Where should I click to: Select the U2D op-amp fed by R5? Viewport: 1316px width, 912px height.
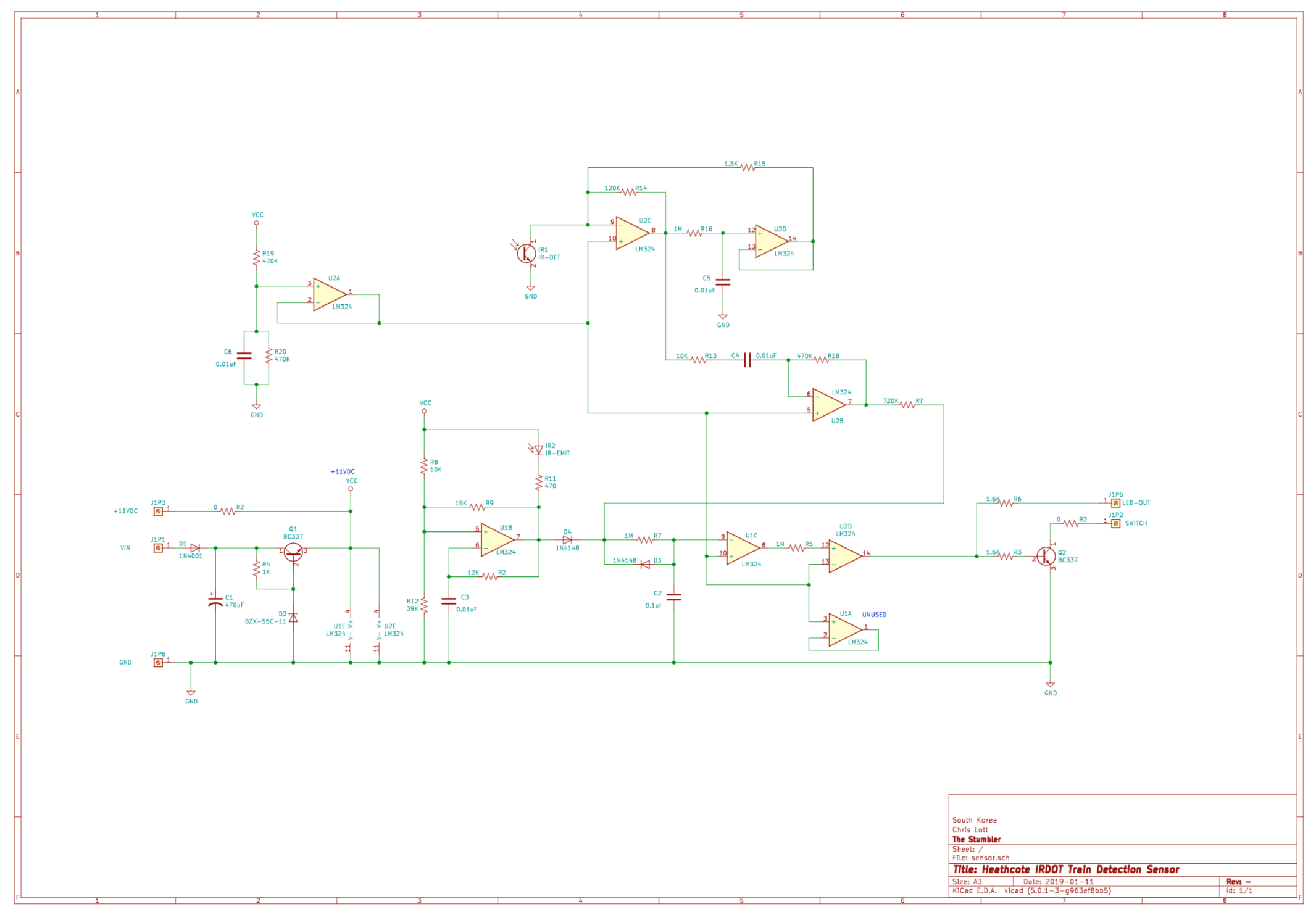tap(845, 556)
